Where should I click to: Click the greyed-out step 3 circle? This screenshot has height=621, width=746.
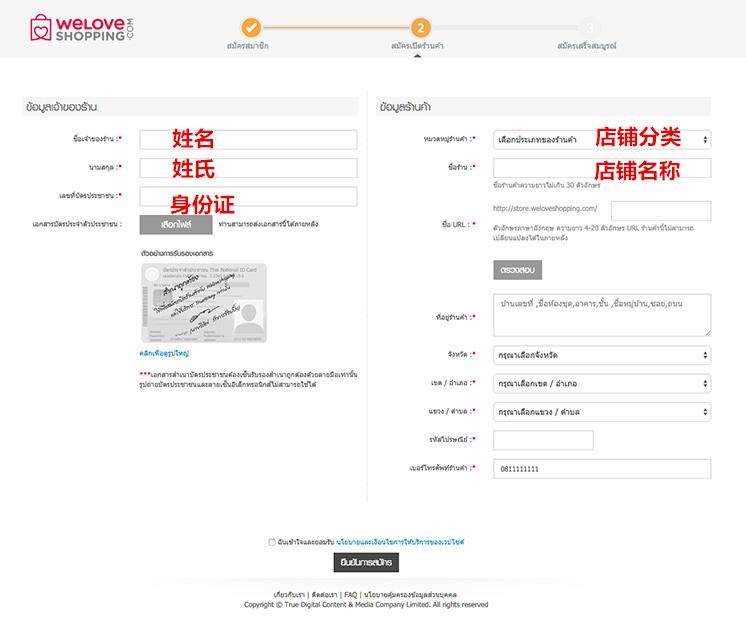589,28
